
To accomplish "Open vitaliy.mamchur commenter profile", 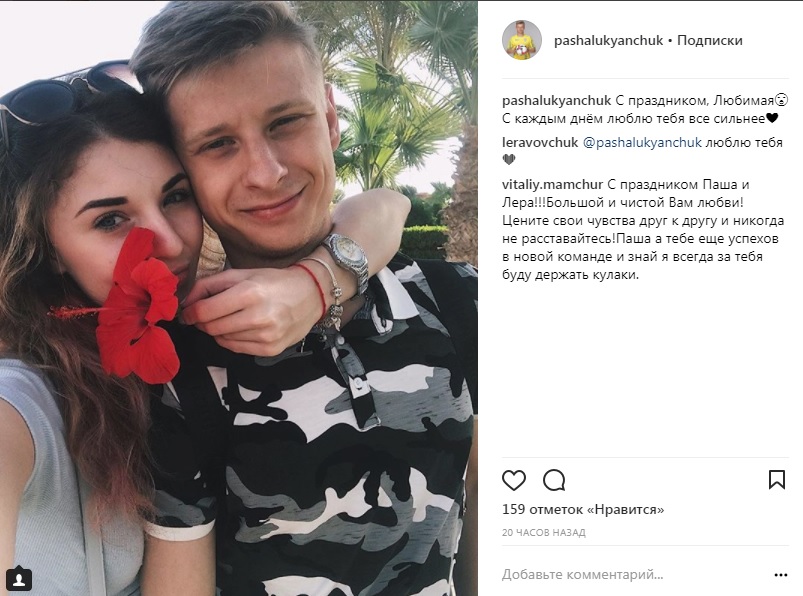I will [553, 184].
